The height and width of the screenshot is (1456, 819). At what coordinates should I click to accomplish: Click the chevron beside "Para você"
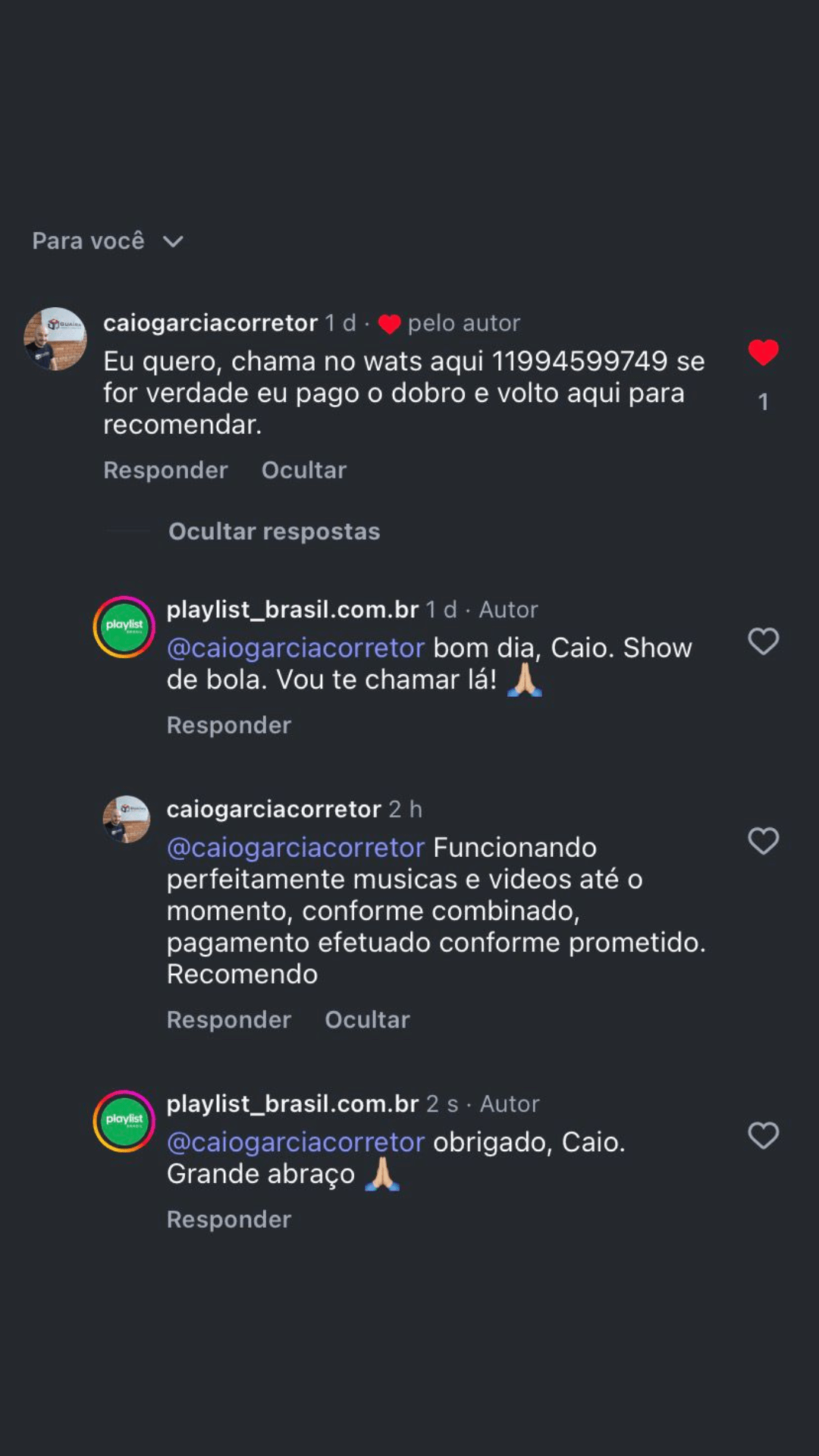pyautogui.click(x=173, y=242)
